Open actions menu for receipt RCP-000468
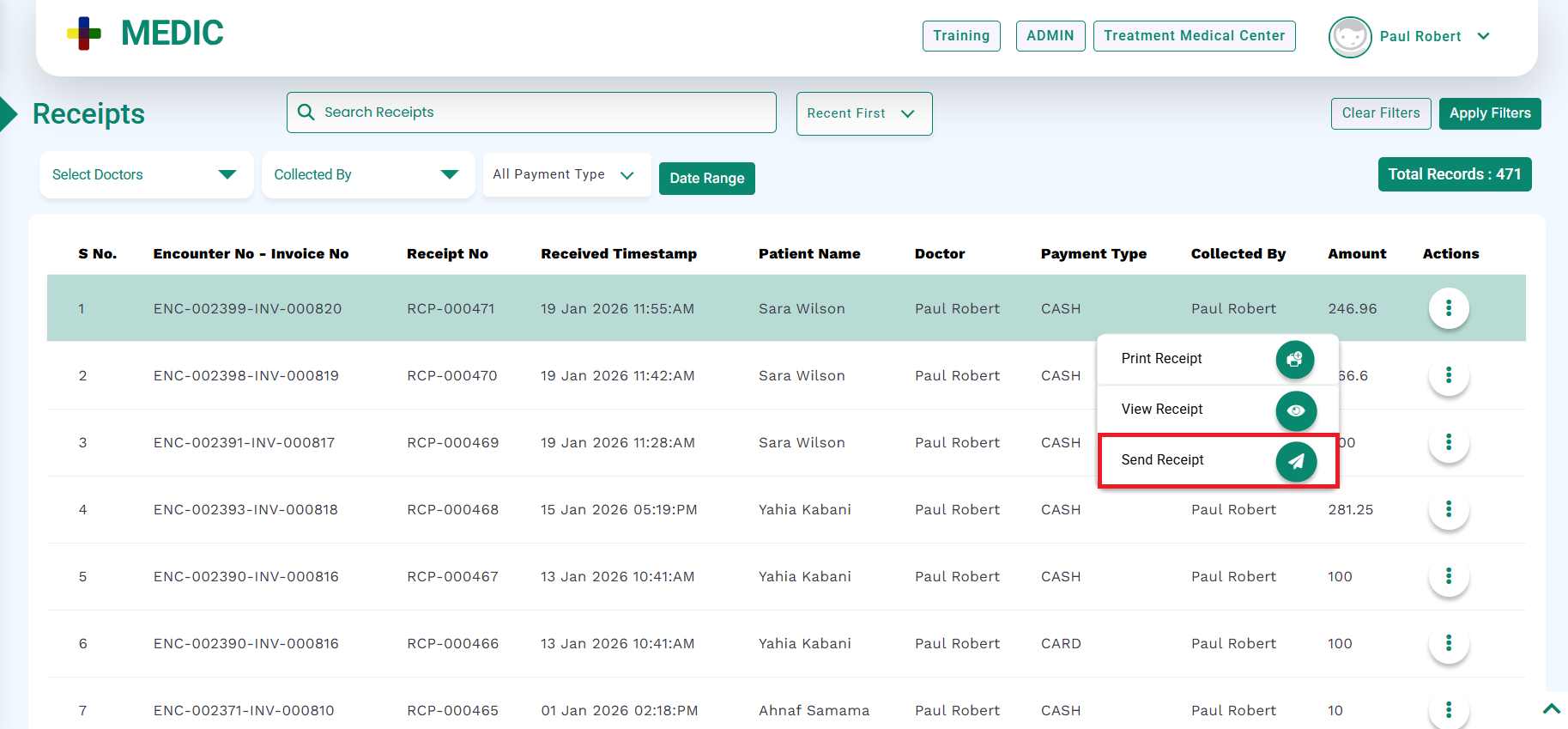The width and height of the screenshot is (1568, 729). [1448, 509]
